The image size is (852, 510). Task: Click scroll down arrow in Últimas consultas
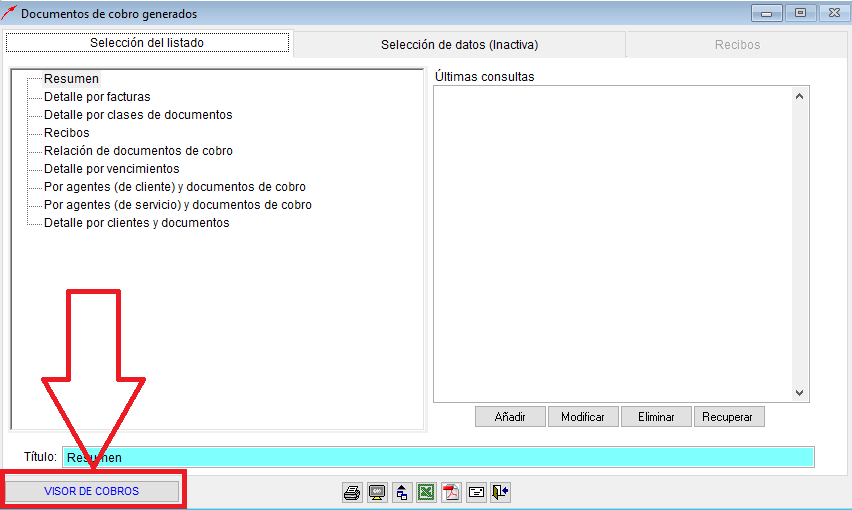coord(799,393)
